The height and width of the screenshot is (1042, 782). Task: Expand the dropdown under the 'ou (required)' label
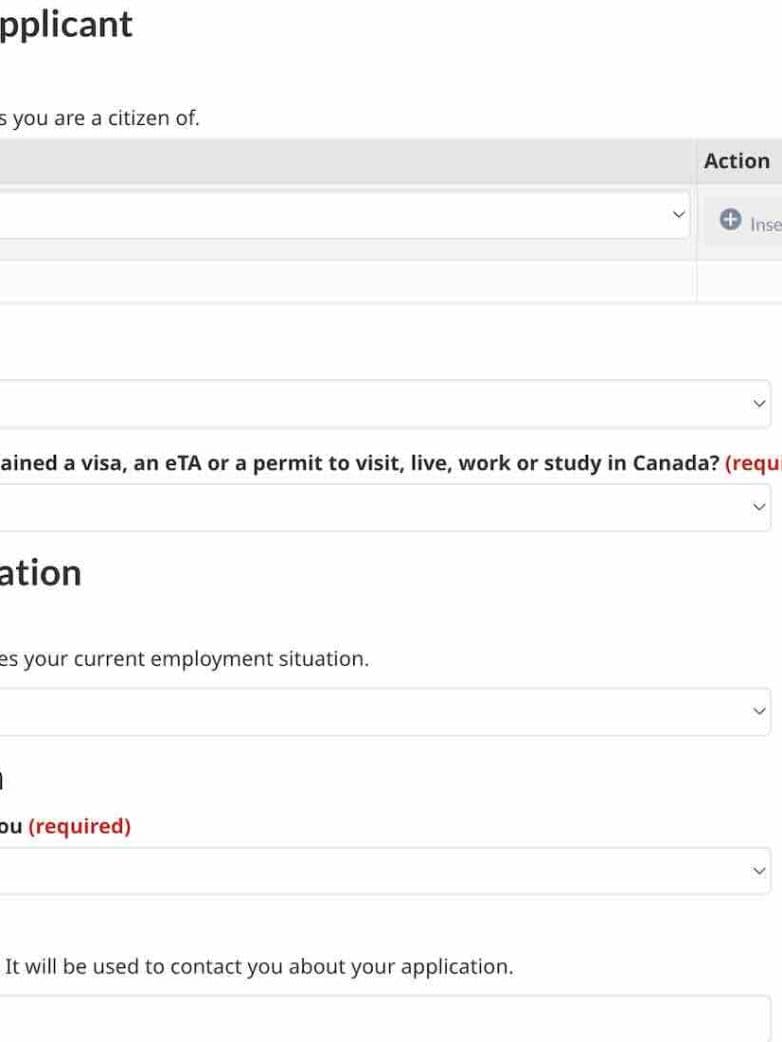tap(380, 871)
